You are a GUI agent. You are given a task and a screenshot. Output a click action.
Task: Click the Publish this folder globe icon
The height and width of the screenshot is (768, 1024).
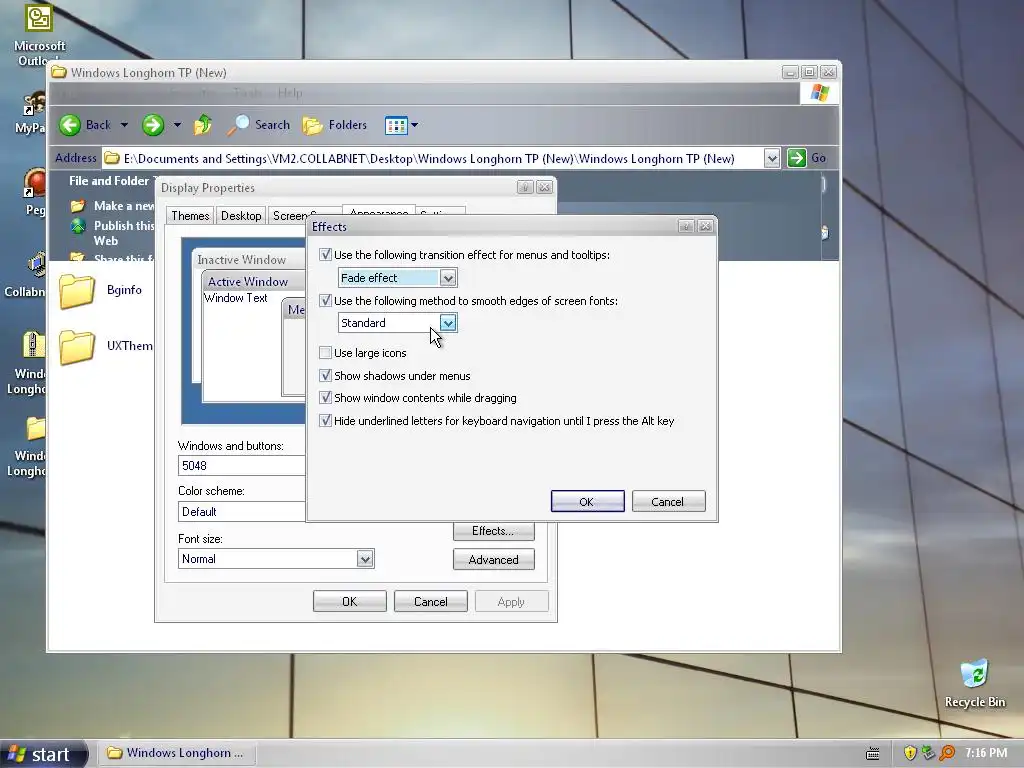pyautogui.click(x=78, y=226)
